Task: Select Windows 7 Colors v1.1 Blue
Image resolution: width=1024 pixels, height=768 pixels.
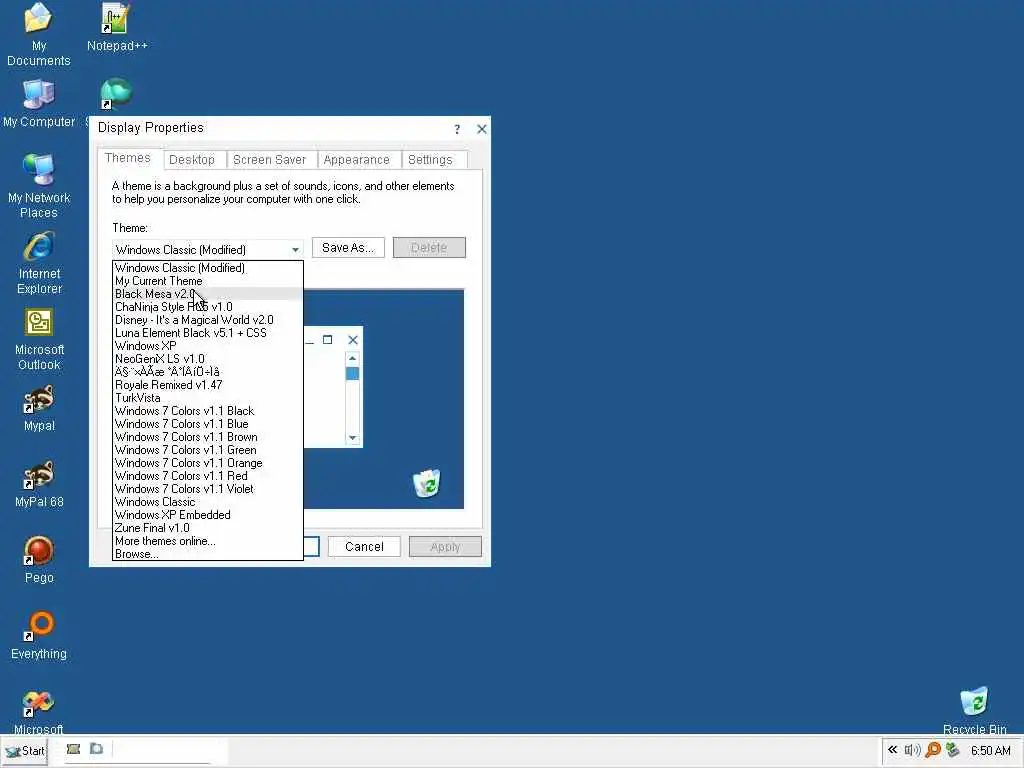Action: click(208, 424)
